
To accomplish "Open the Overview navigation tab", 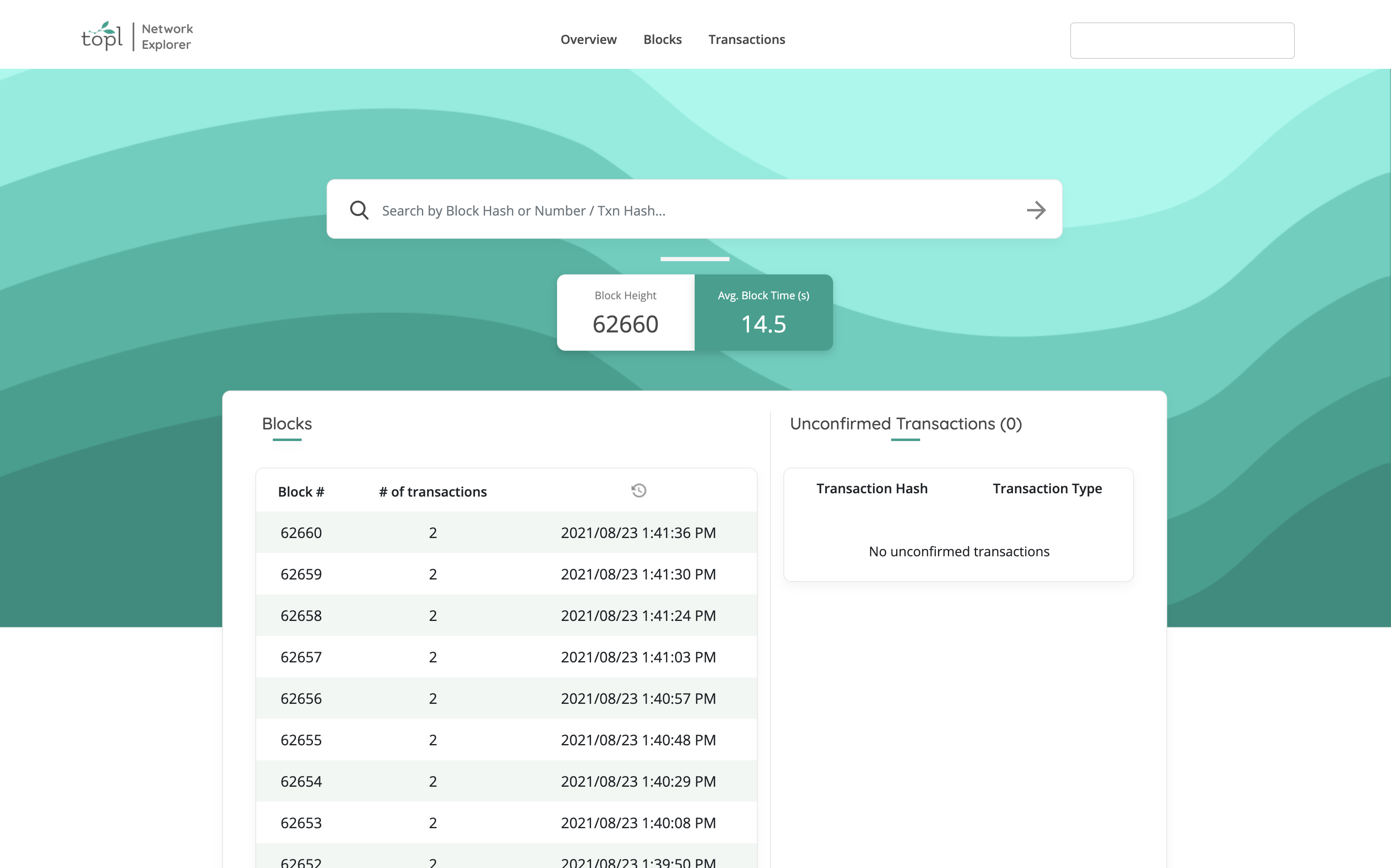I will tap(588, 40).
